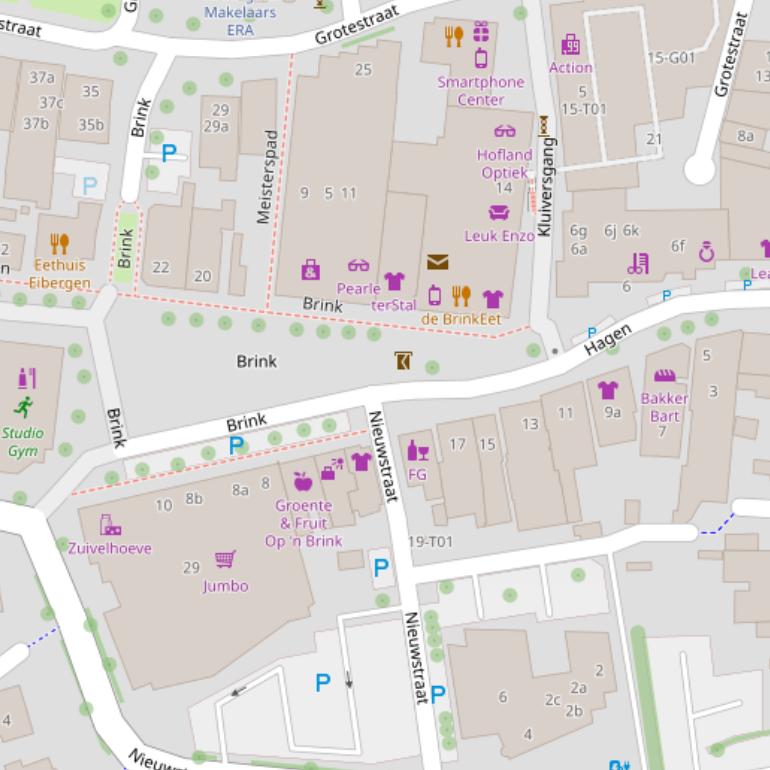Click the parking icon south of Jumbo
The height and width of the screenshot is (770, 770).
click(x=322, y=682)
